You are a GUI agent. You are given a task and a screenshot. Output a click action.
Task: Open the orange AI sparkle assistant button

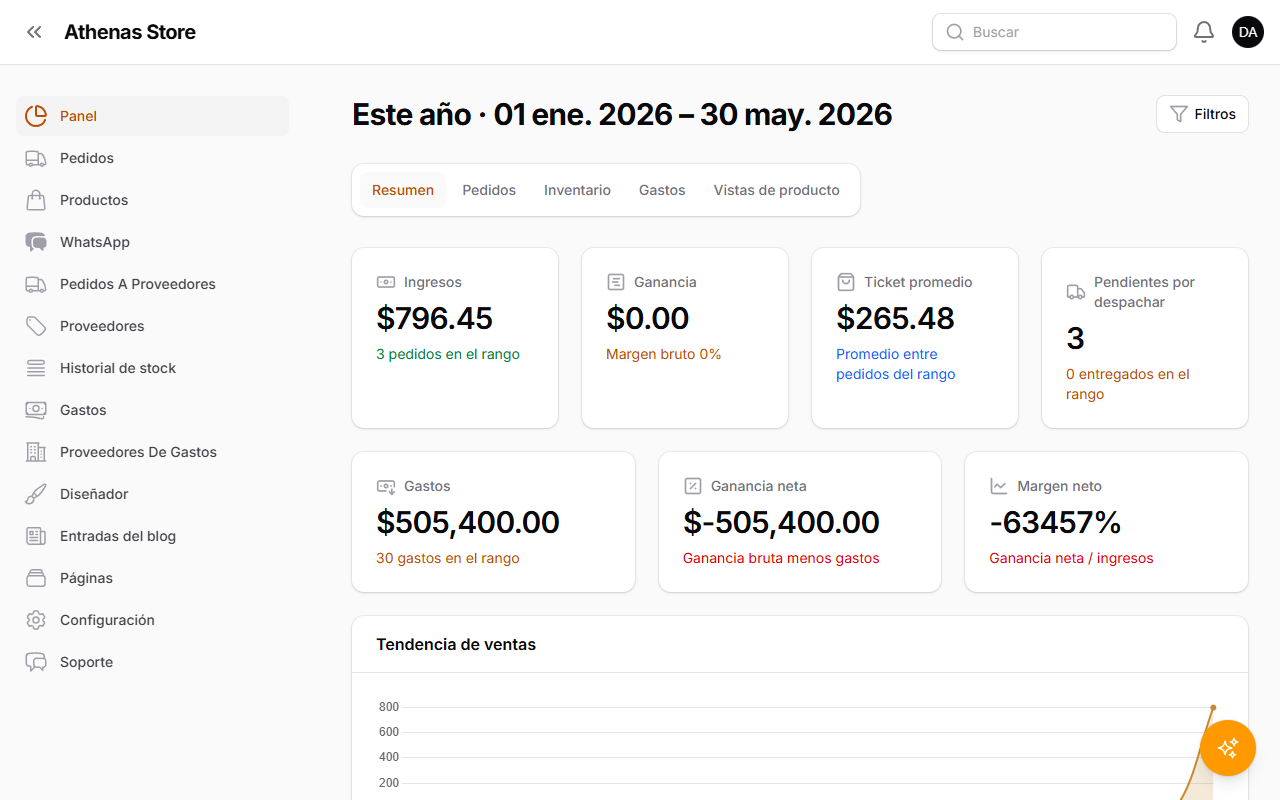[1228, 748]
